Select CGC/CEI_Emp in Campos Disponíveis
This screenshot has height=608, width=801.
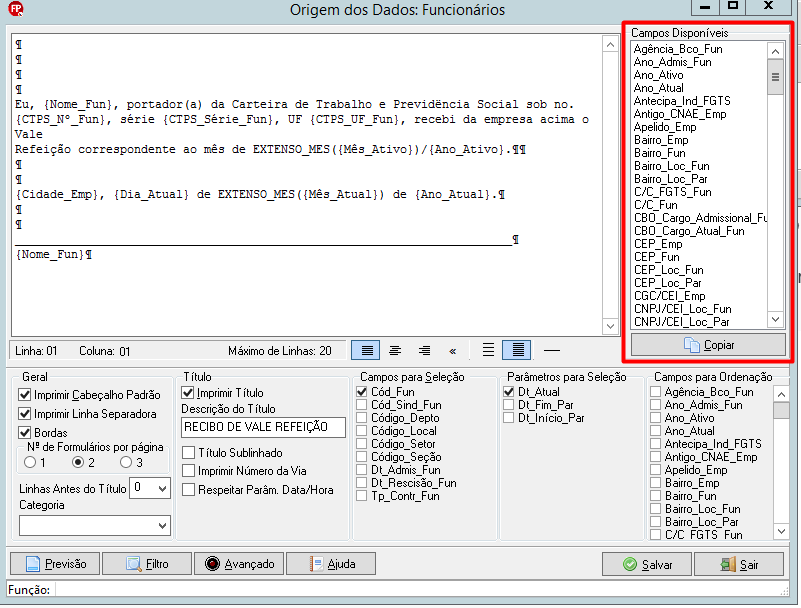pyautogui.click(x=669, y=296)
